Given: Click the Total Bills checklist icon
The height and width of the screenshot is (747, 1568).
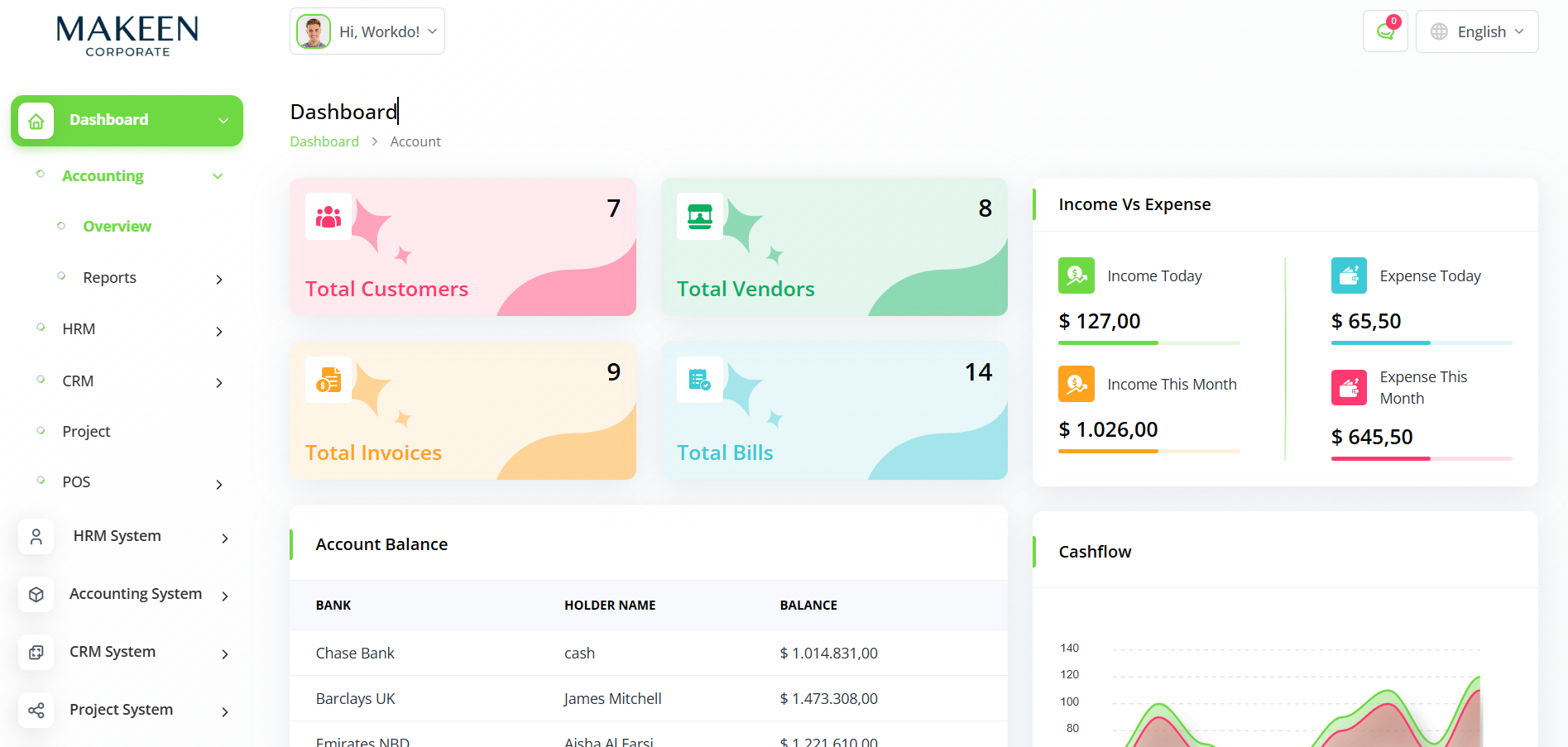Looking at the screenshot, I should [x=700, y=381].
